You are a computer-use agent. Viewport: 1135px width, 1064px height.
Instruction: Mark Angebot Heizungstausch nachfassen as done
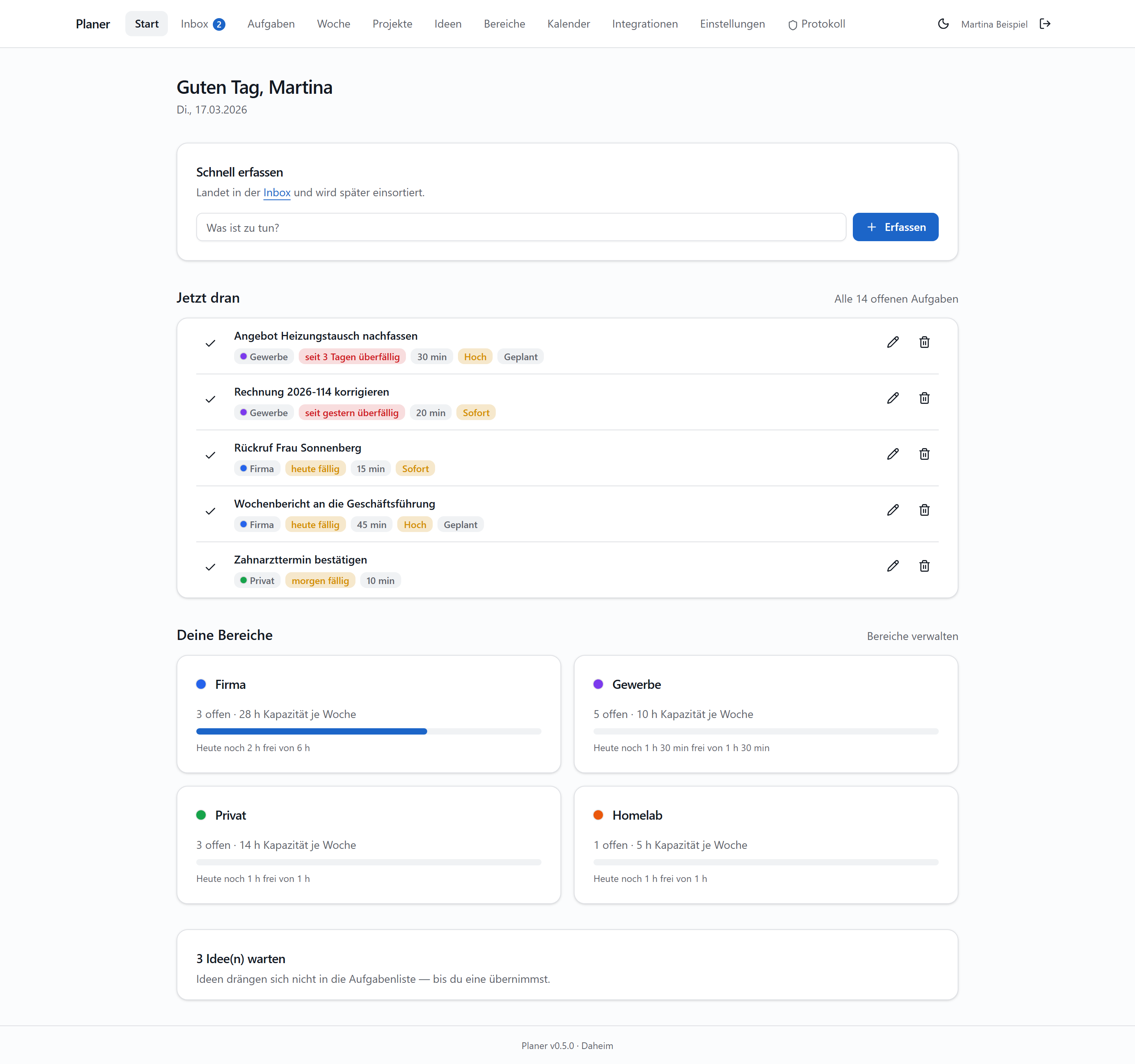[210, 343]
